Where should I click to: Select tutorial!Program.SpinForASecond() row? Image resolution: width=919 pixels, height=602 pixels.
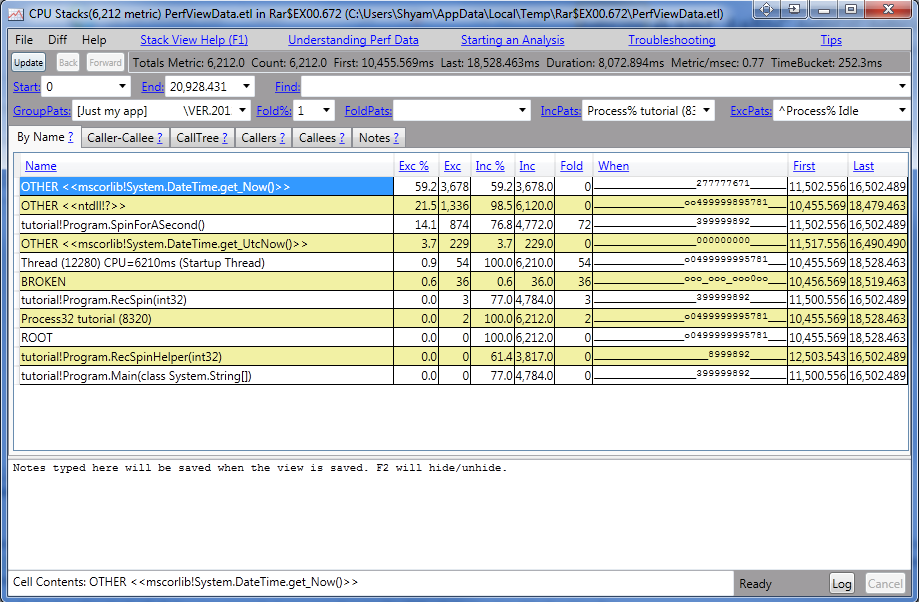(x=464, y=225)
